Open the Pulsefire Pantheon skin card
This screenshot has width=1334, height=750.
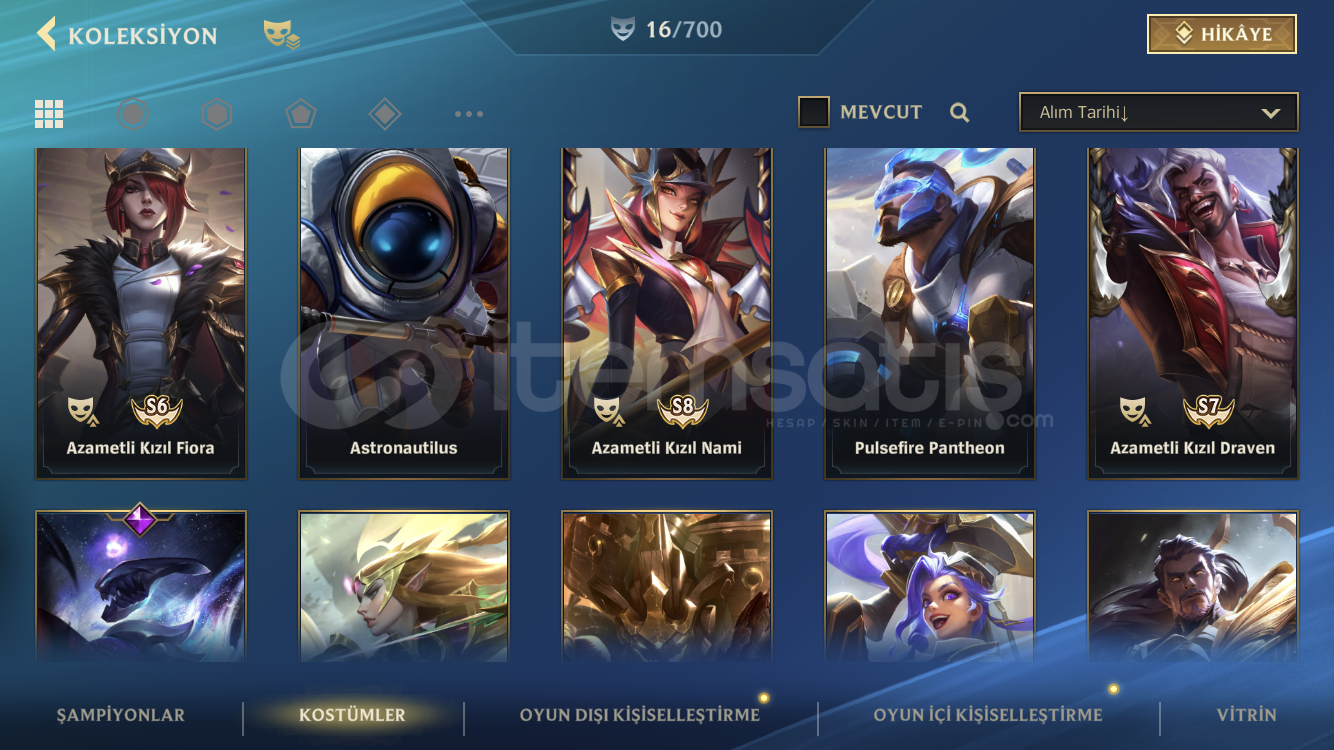coord(930,313)
